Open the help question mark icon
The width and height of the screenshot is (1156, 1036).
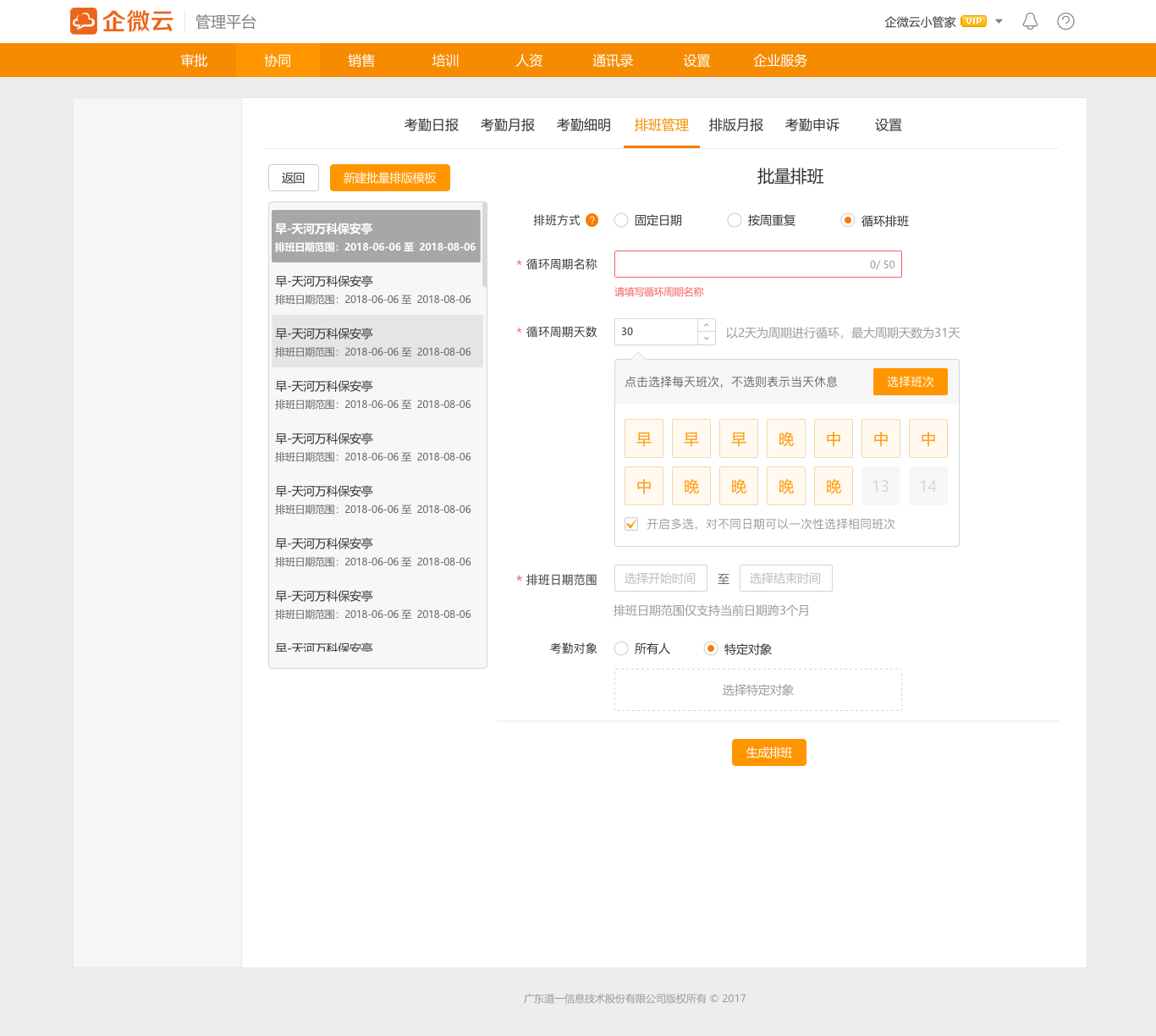(1065, 21)
